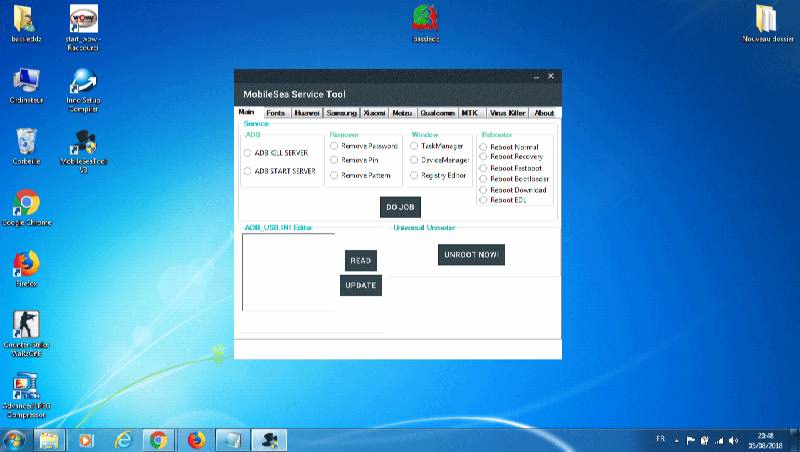Open Action Center flag icon
800x452 pixels.
click(690, 440)
